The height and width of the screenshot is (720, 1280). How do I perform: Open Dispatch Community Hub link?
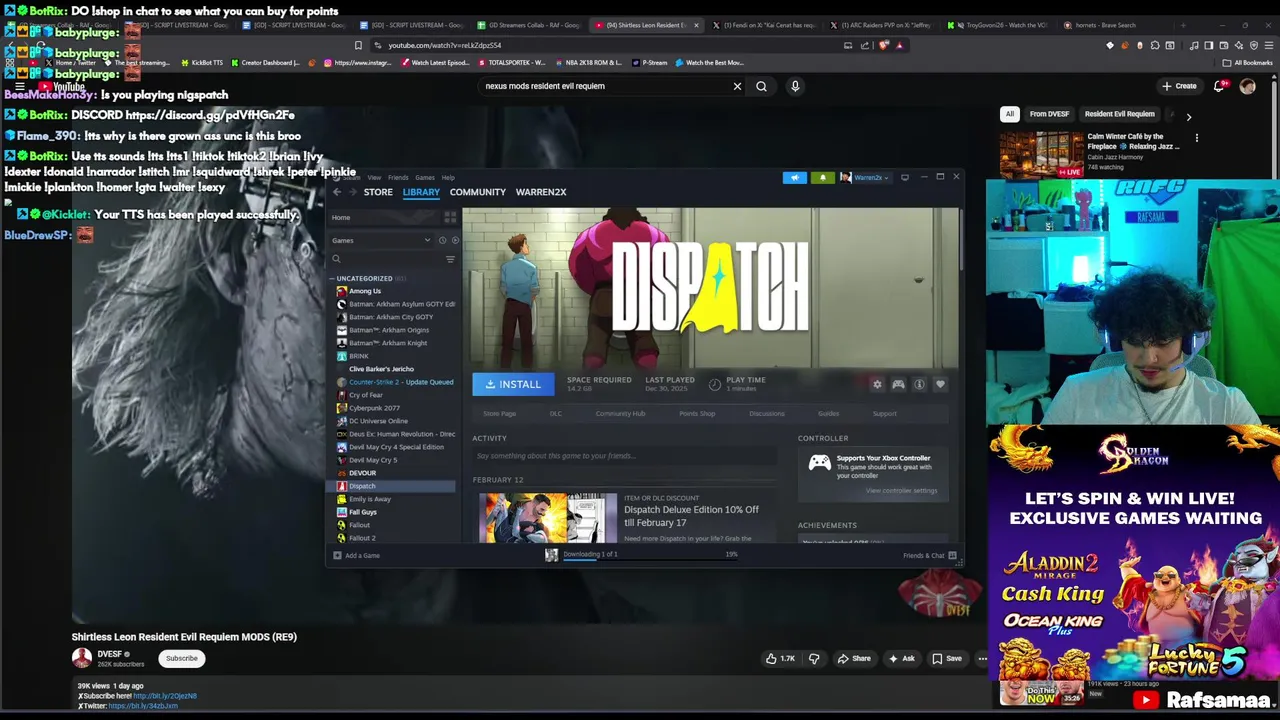point(620,414)
